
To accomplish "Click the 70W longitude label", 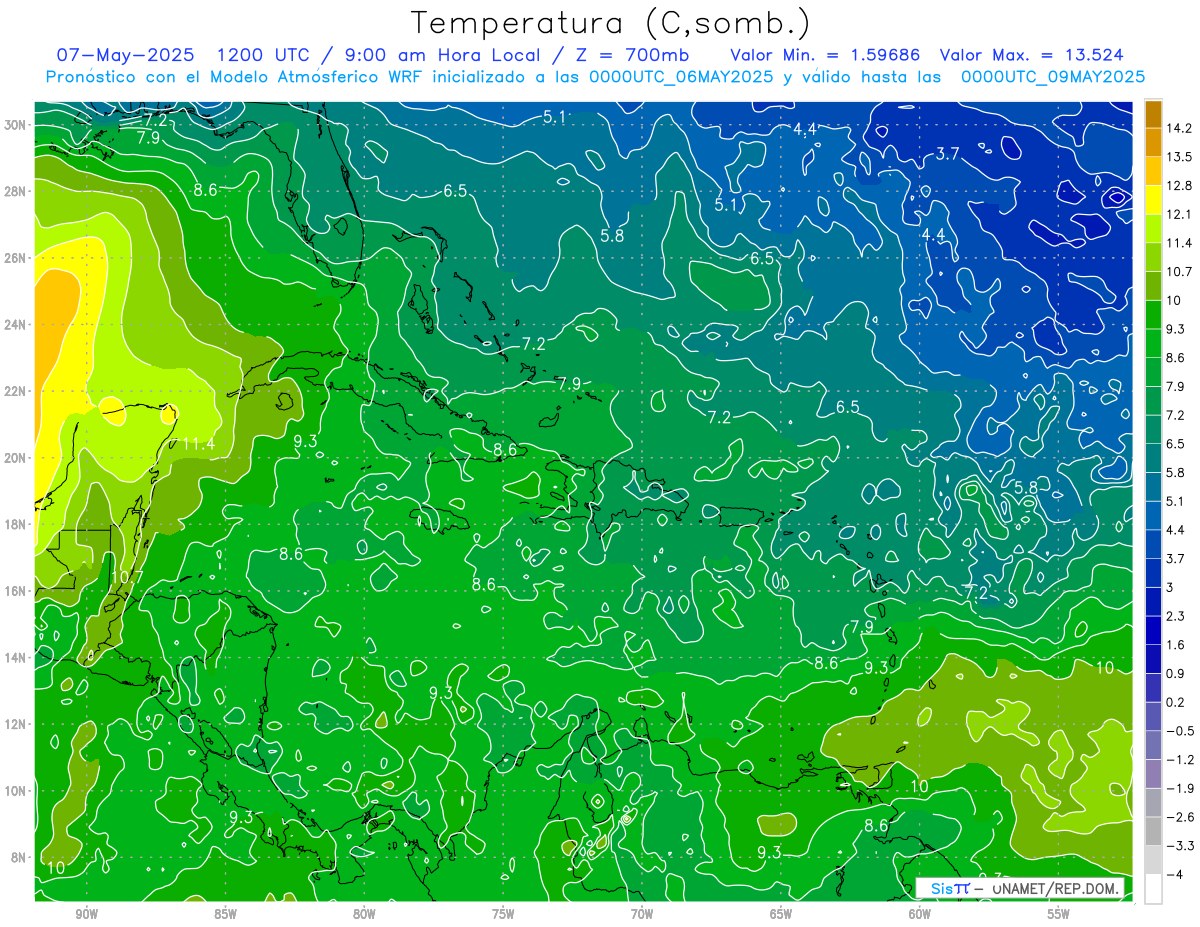I will (642, 914).
